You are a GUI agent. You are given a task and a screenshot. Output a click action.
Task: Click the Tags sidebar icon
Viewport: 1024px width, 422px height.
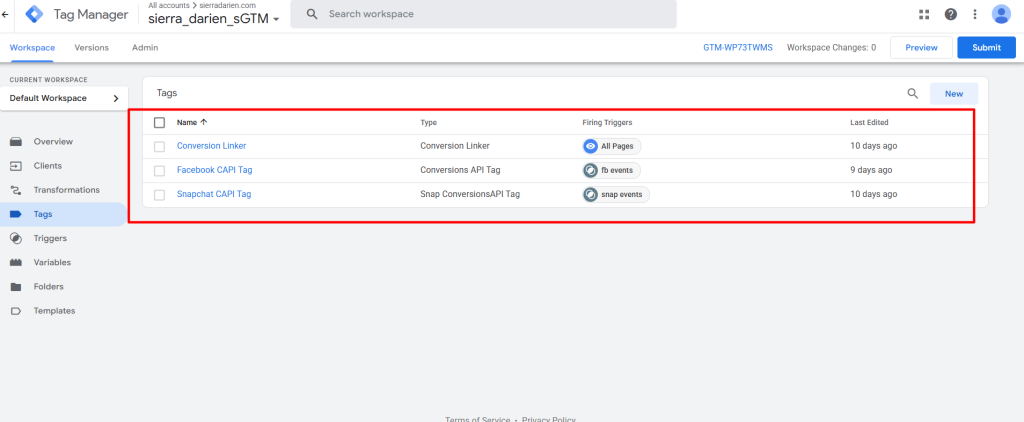(x=16, y=214)
